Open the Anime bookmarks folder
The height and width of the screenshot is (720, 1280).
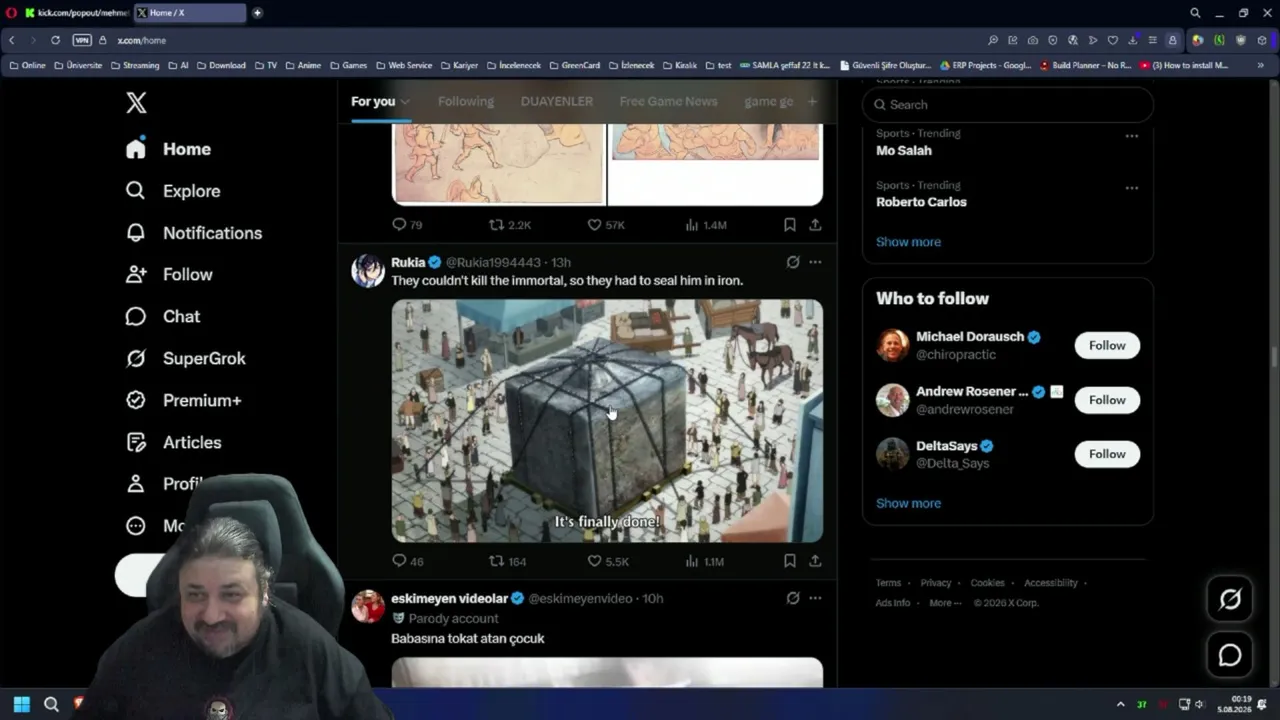[303, 65]
